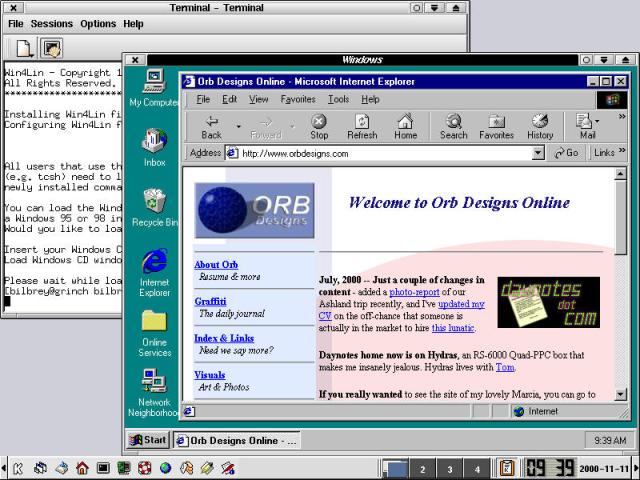Viewport: 640px width, 480px height.
Task: Open the 'this lunatic' hyperlink
Action: tap(453, 328)
